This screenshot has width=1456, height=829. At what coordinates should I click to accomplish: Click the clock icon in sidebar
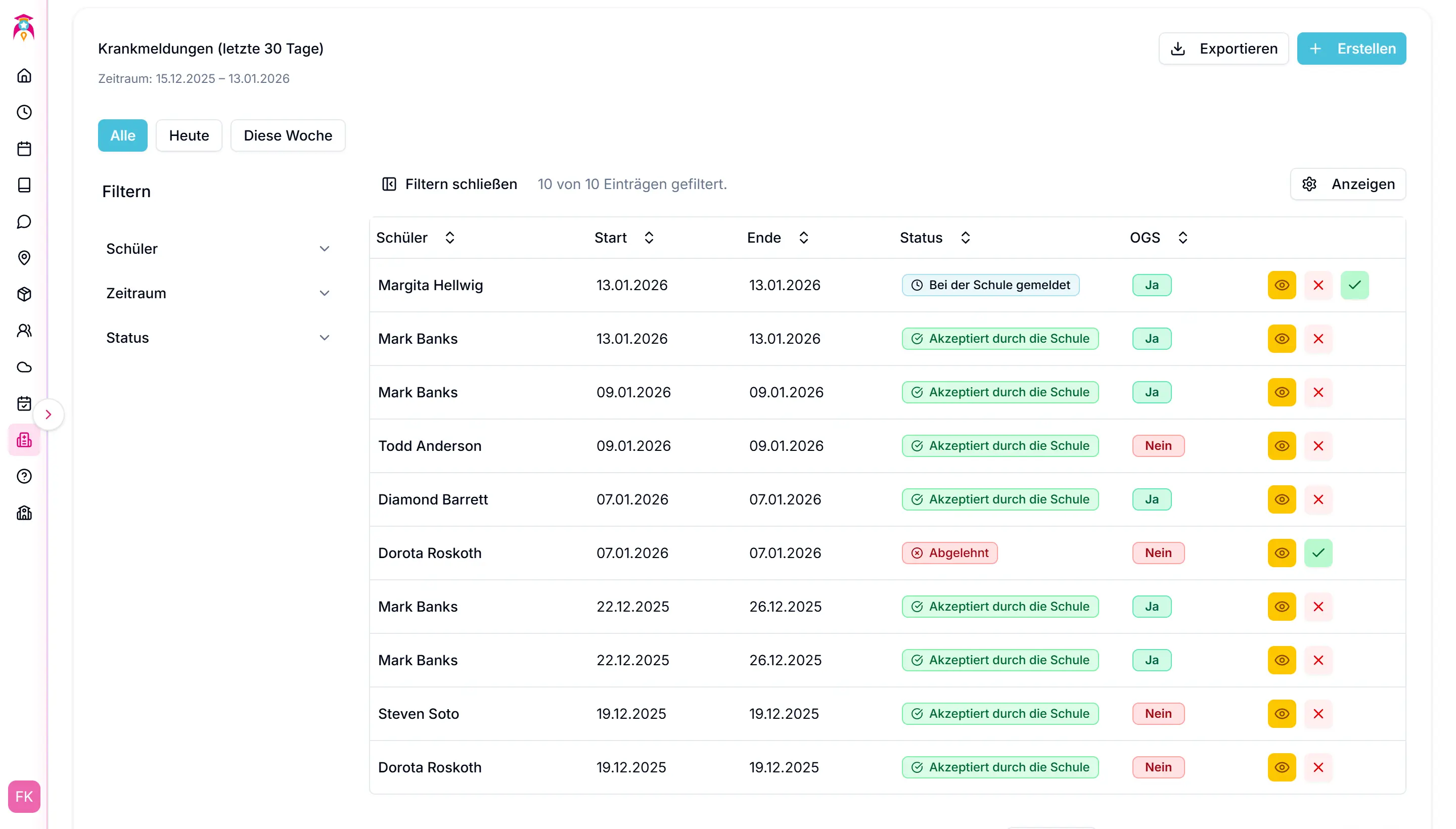click(24, 112)
